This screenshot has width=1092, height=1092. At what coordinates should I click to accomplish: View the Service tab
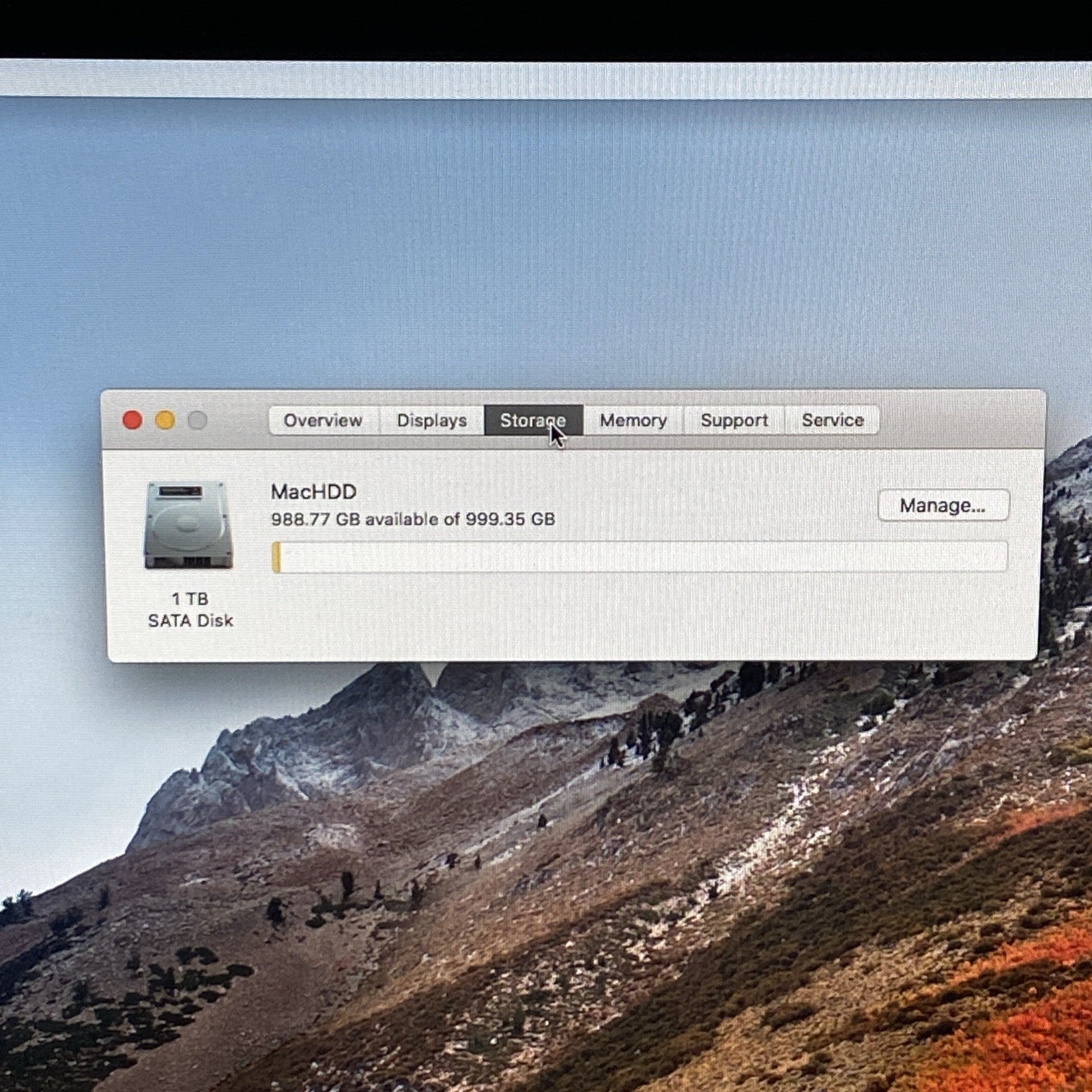coord(831,420)
